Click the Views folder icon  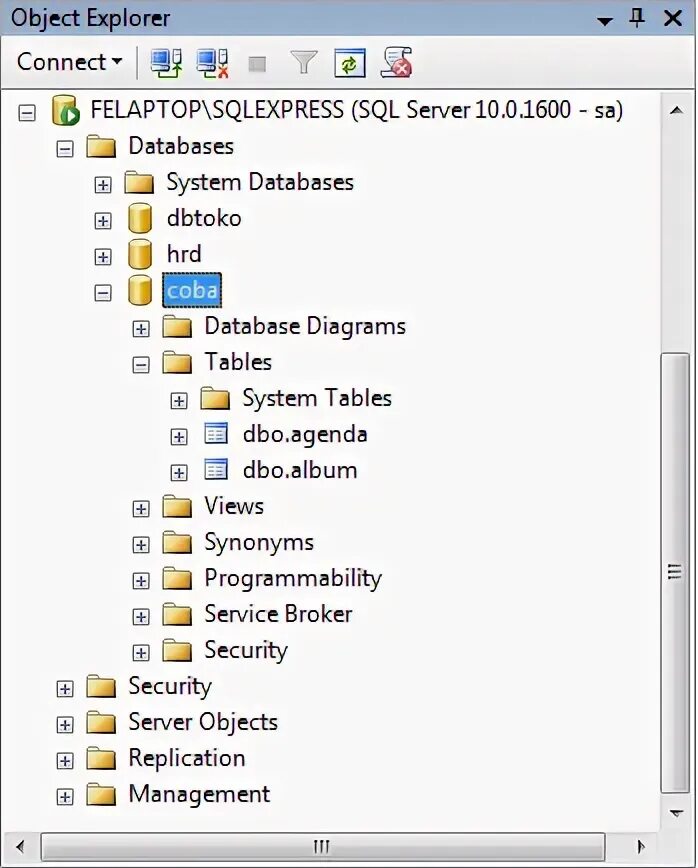coord(177,507)
